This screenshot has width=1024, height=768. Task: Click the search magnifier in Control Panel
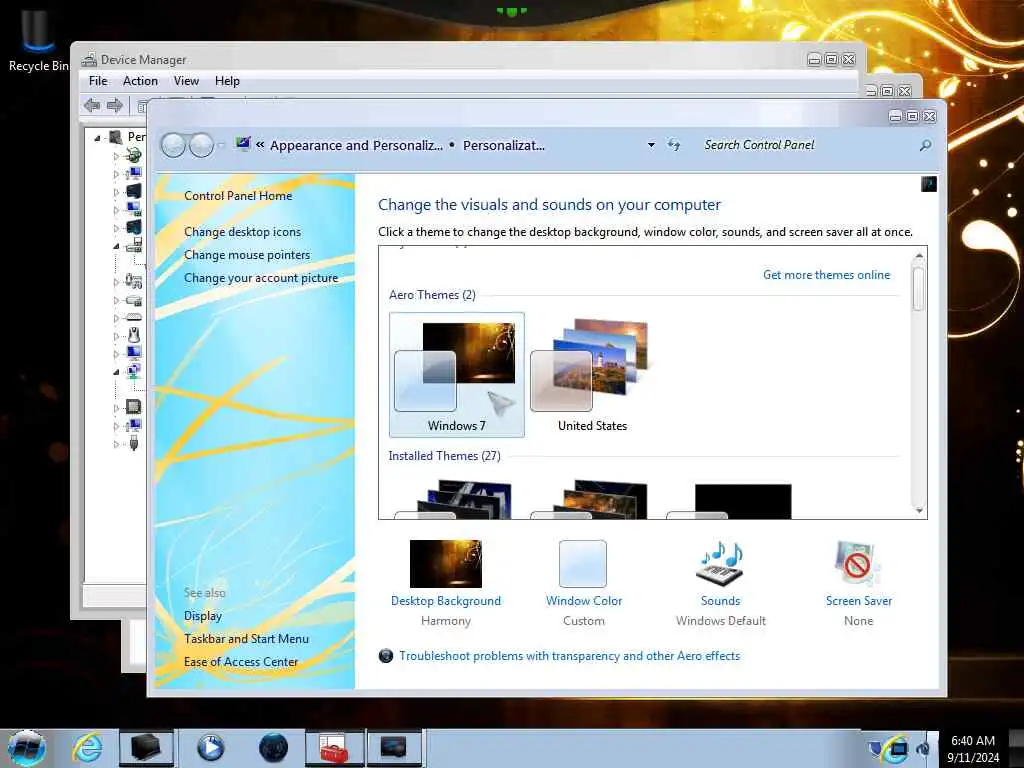pyautogui.click(x=925, y=146)
